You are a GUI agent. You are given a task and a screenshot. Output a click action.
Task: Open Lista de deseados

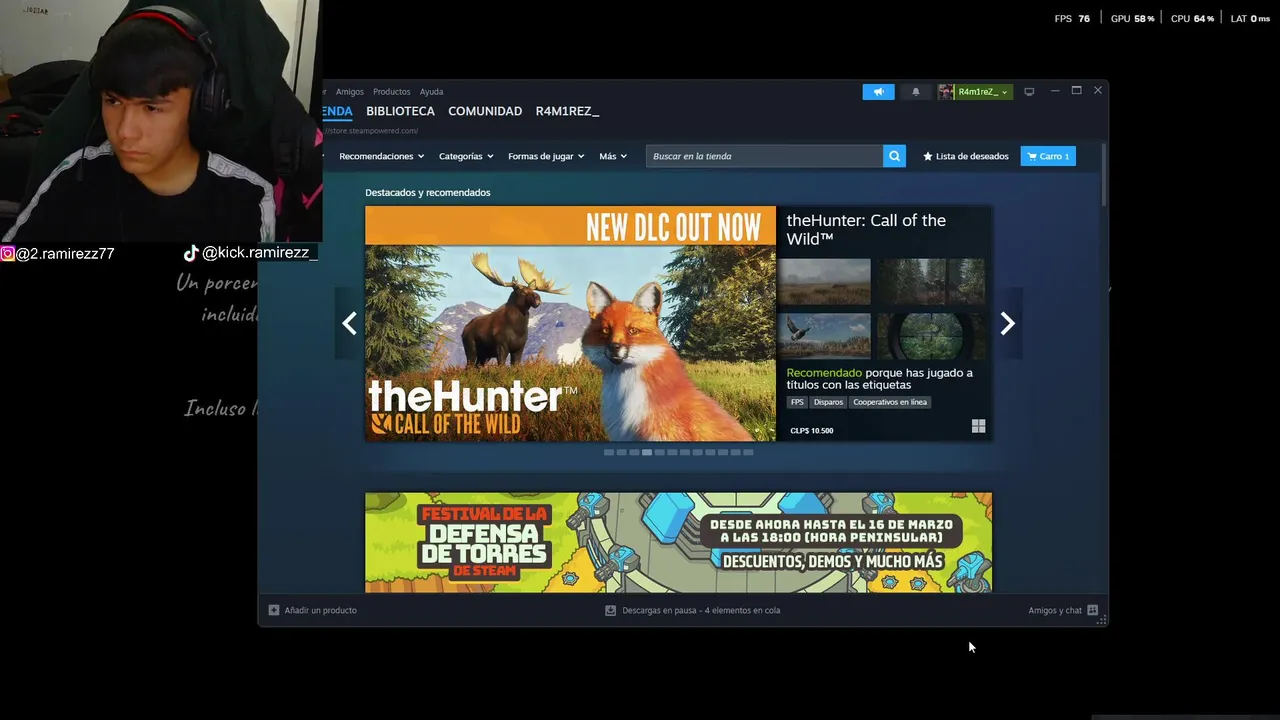[966, 156]
